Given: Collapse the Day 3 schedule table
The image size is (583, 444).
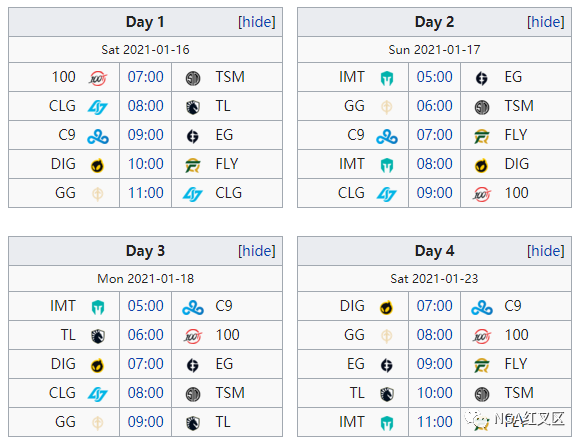Looking at the screenshot, I should pos(257,251).
